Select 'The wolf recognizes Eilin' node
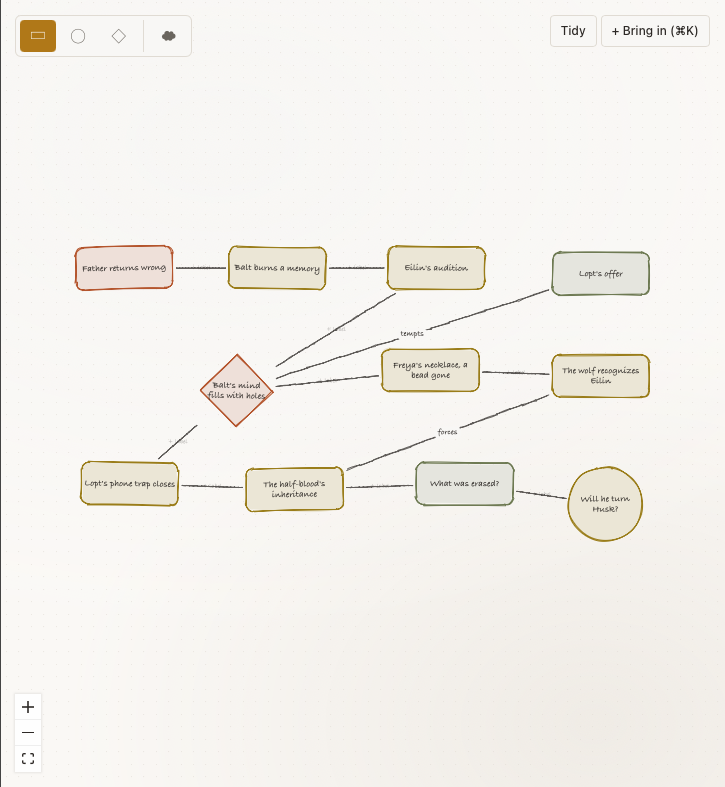Screen dimensions: 725x787 point(600,376)
